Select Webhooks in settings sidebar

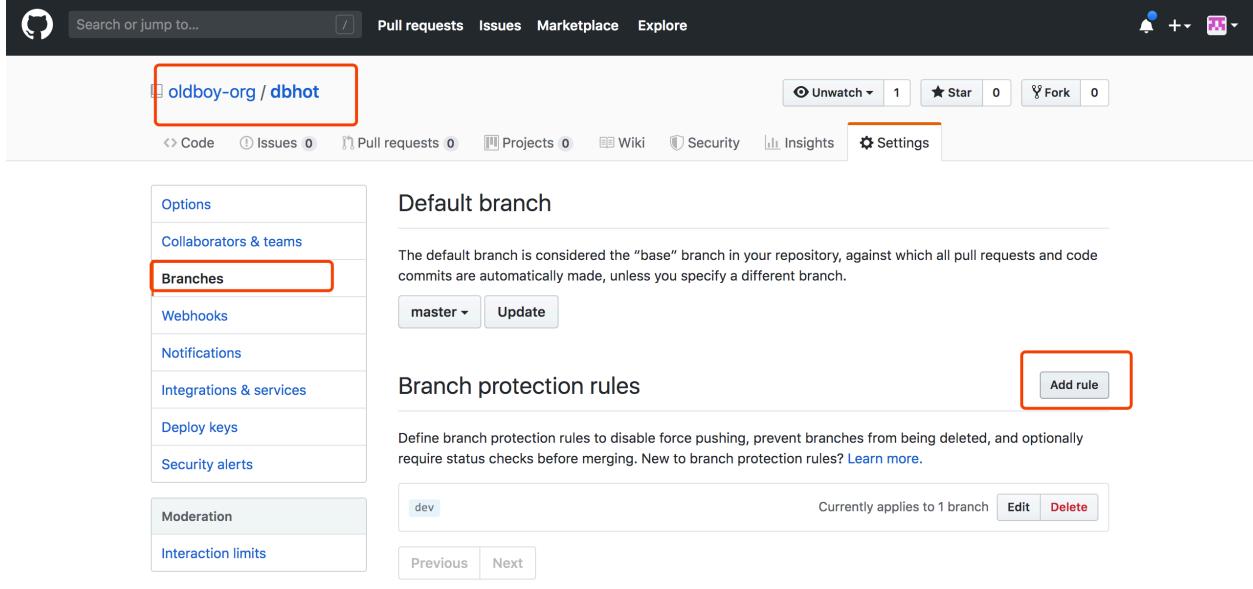tap(258, 316)
